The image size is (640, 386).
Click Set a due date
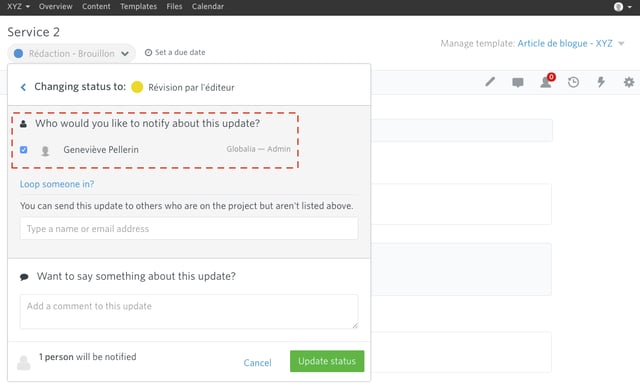175,52
